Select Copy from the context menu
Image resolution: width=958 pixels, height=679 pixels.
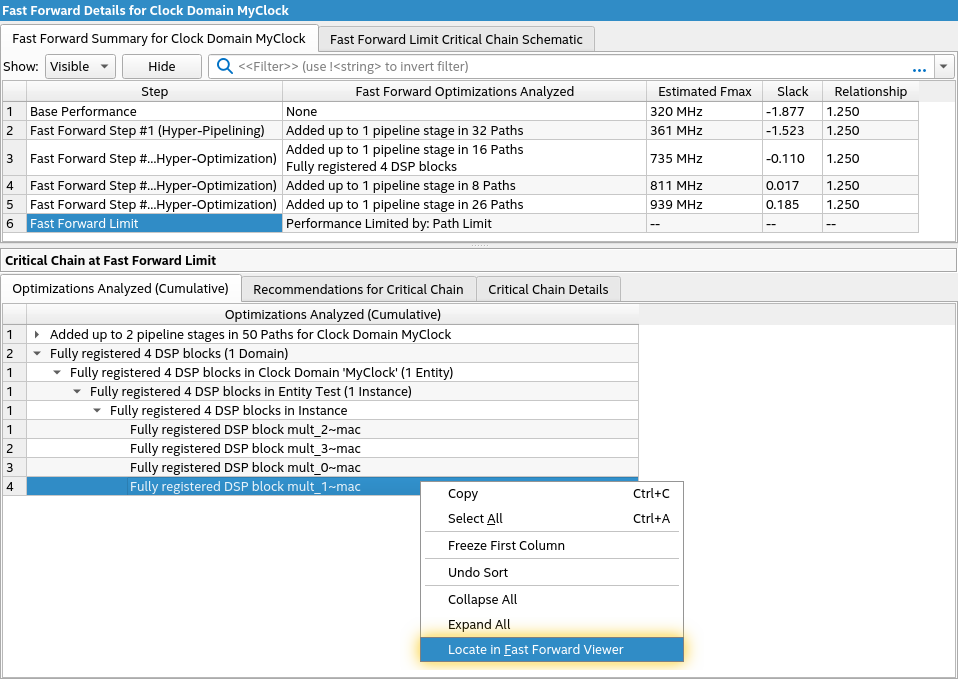coord(463,494)
